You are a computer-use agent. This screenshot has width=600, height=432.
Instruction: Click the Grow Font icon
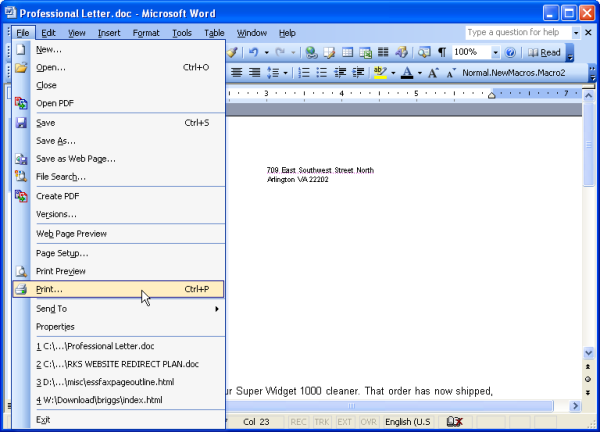point(433,73)
